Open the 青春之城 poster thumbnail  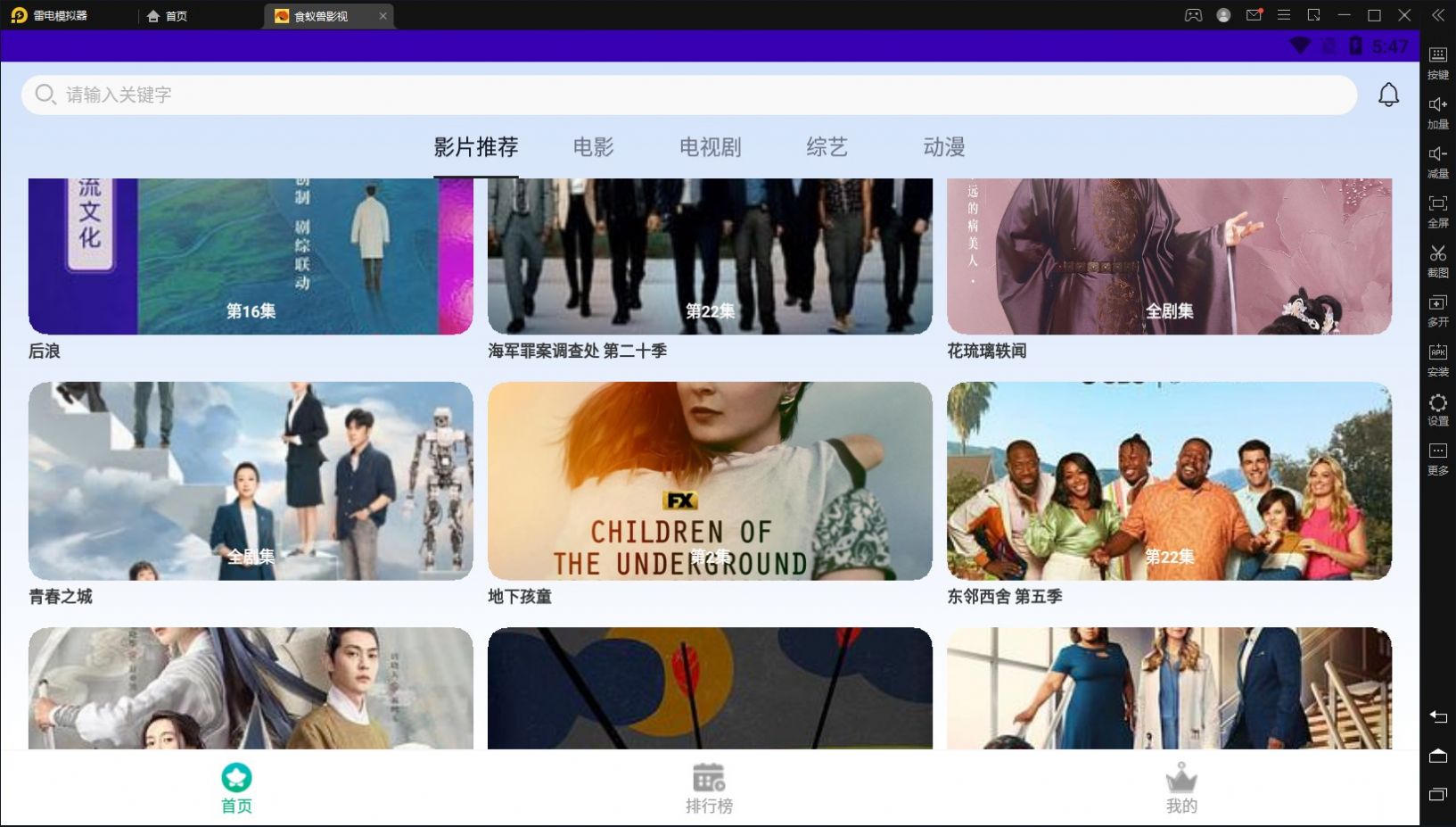251,481
